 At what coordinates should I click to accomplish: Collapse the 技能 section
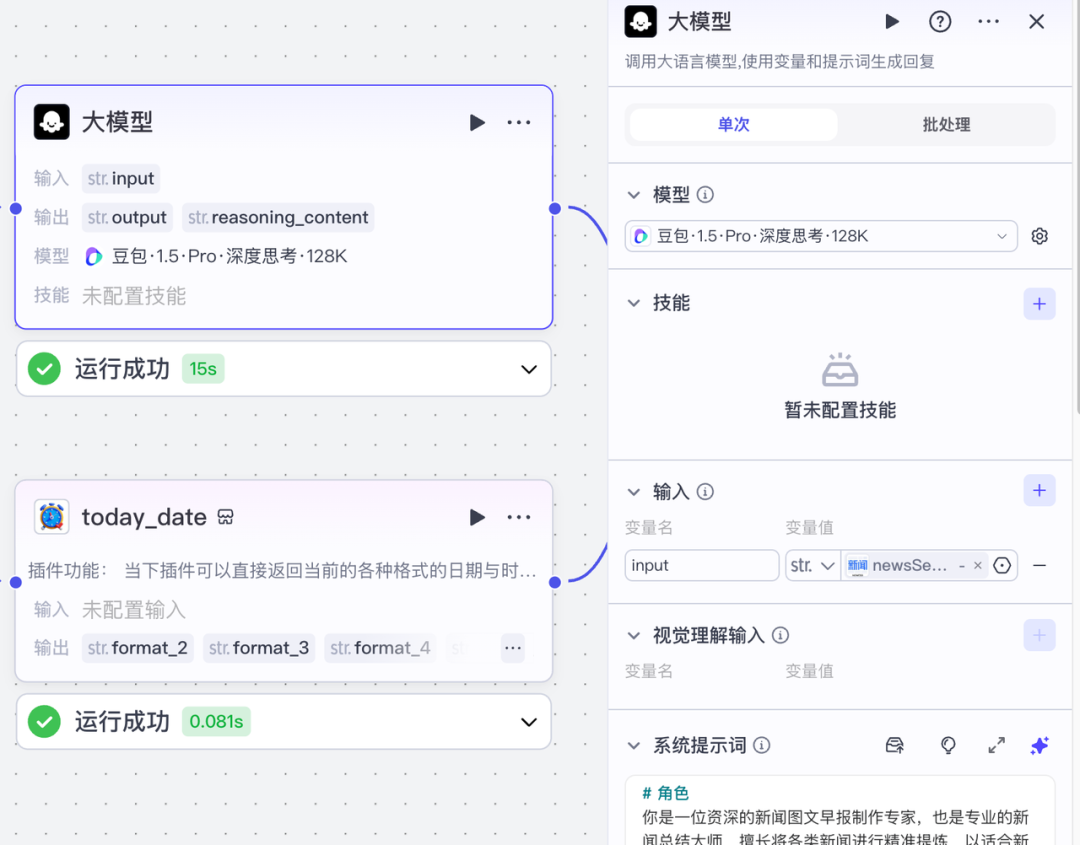pos(633,303)
